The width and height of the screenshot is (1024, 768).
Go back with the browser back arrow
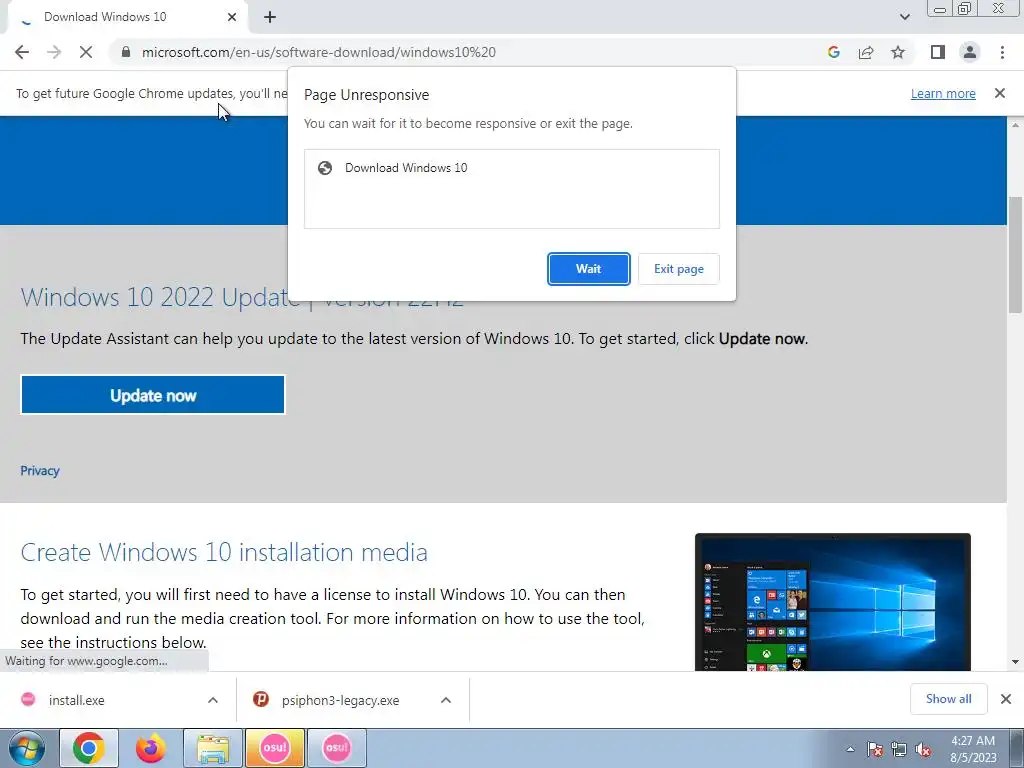pos(22,52)
